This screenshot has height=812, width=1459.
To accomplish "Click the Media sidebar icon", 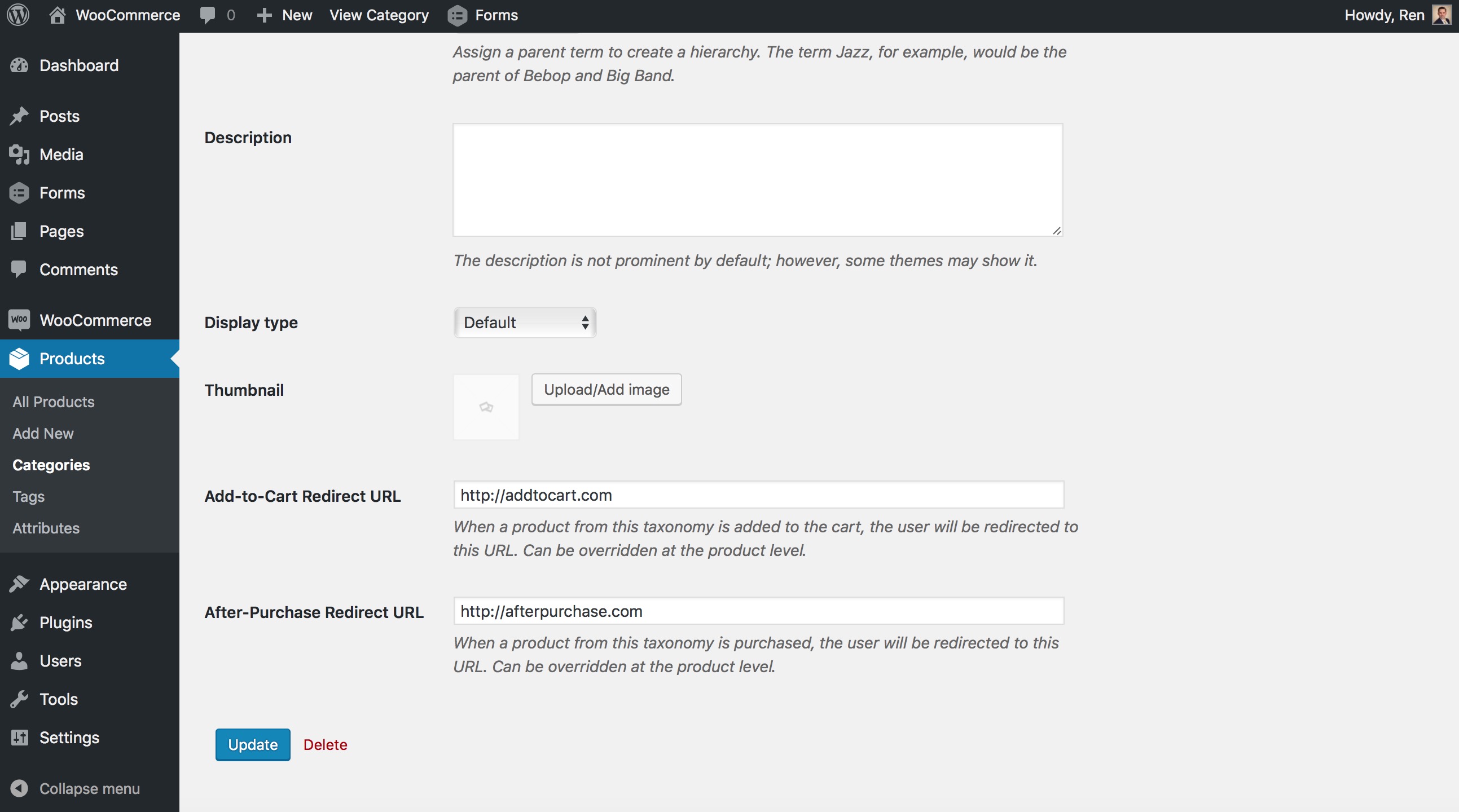I will pyautogui.click(x=19, y=155).
